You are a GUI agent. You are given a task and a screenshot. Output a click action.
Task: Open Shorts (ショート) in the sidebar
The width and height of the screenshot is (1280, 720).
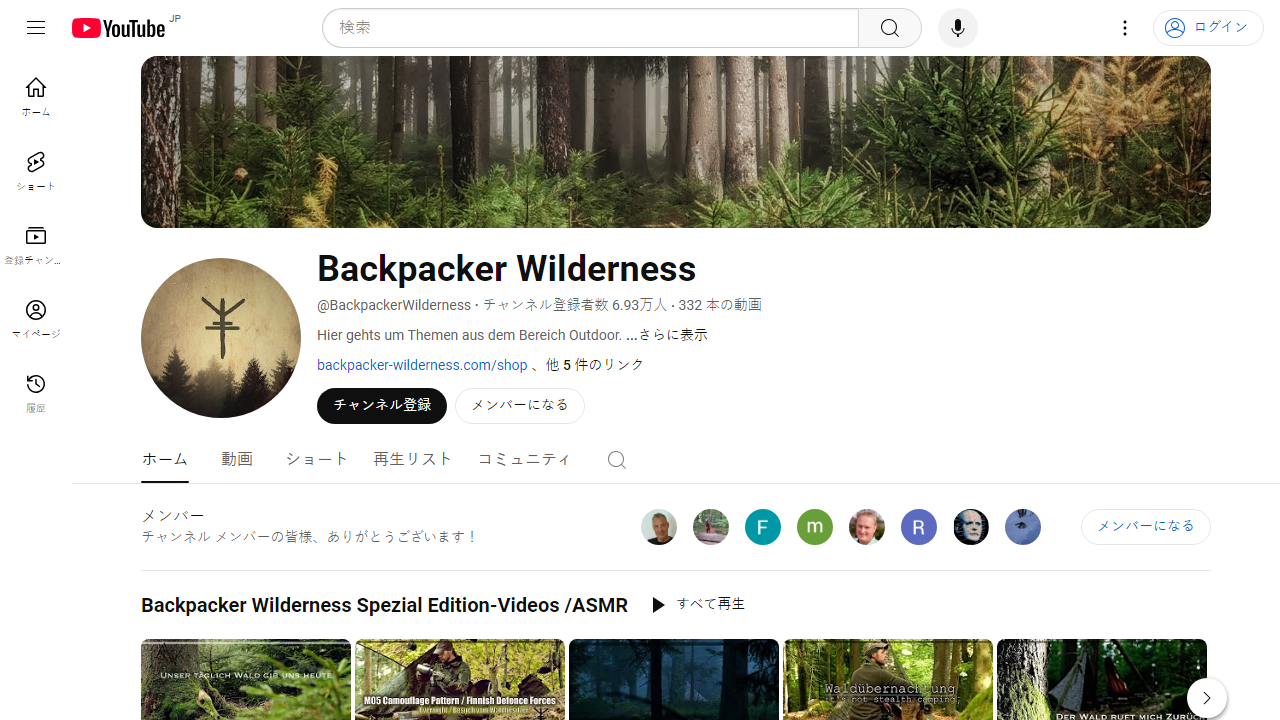36,171
